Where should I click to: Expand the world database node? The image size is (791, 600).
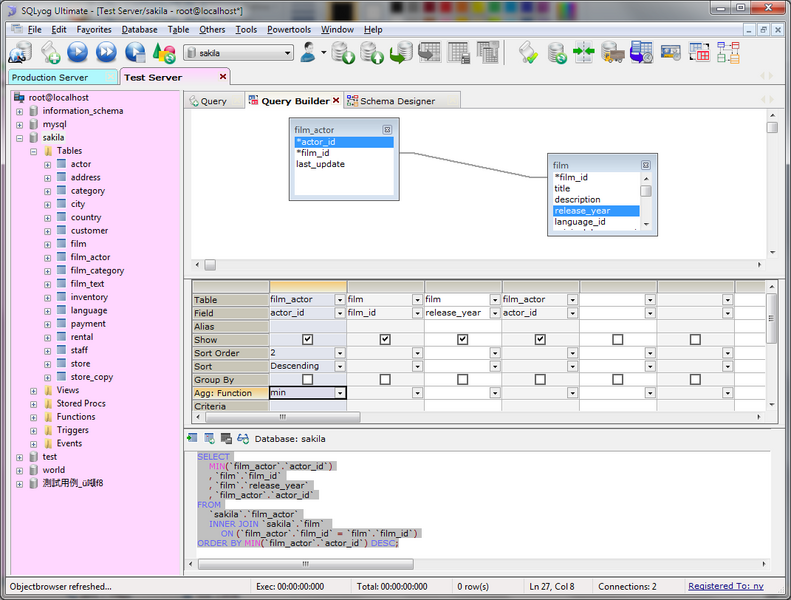[19, 470]
